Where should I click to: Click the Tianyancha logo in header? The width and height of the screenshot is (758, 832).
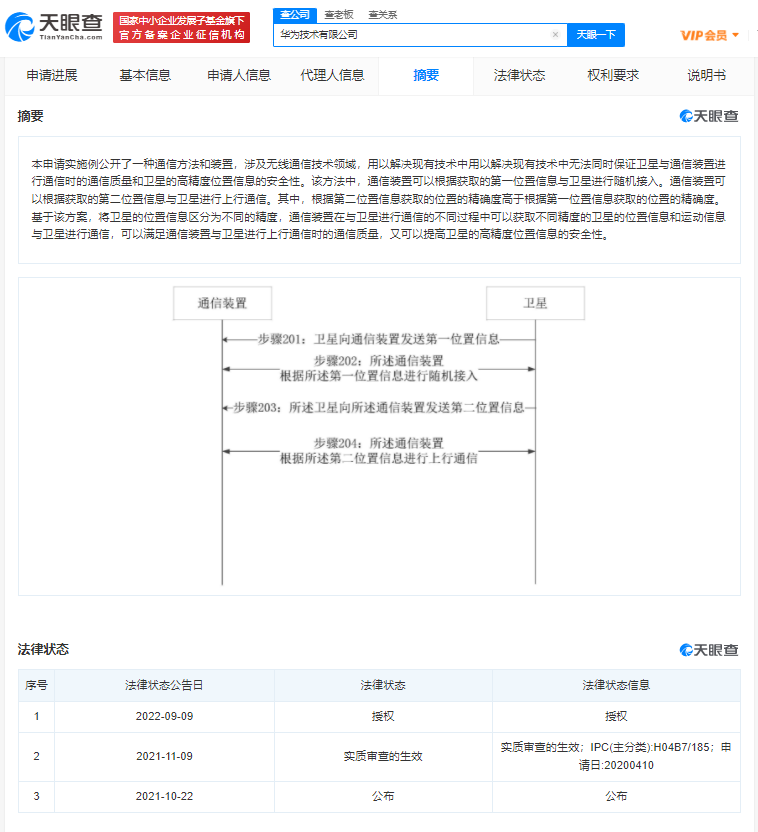pos(54,28)
